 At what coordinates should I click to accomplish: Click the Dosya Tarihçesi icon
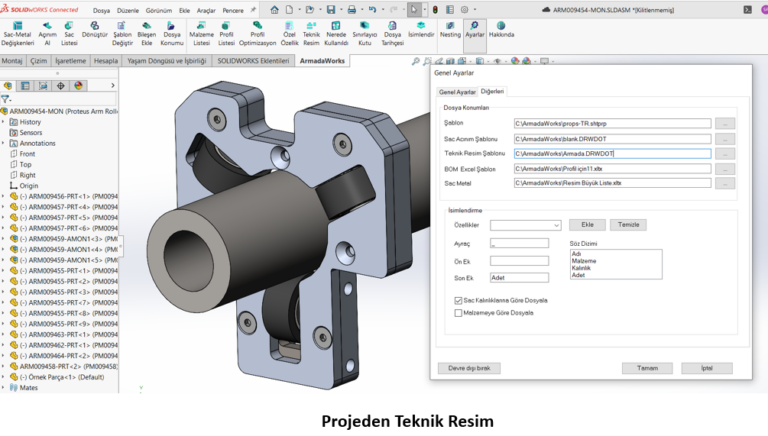392,27
